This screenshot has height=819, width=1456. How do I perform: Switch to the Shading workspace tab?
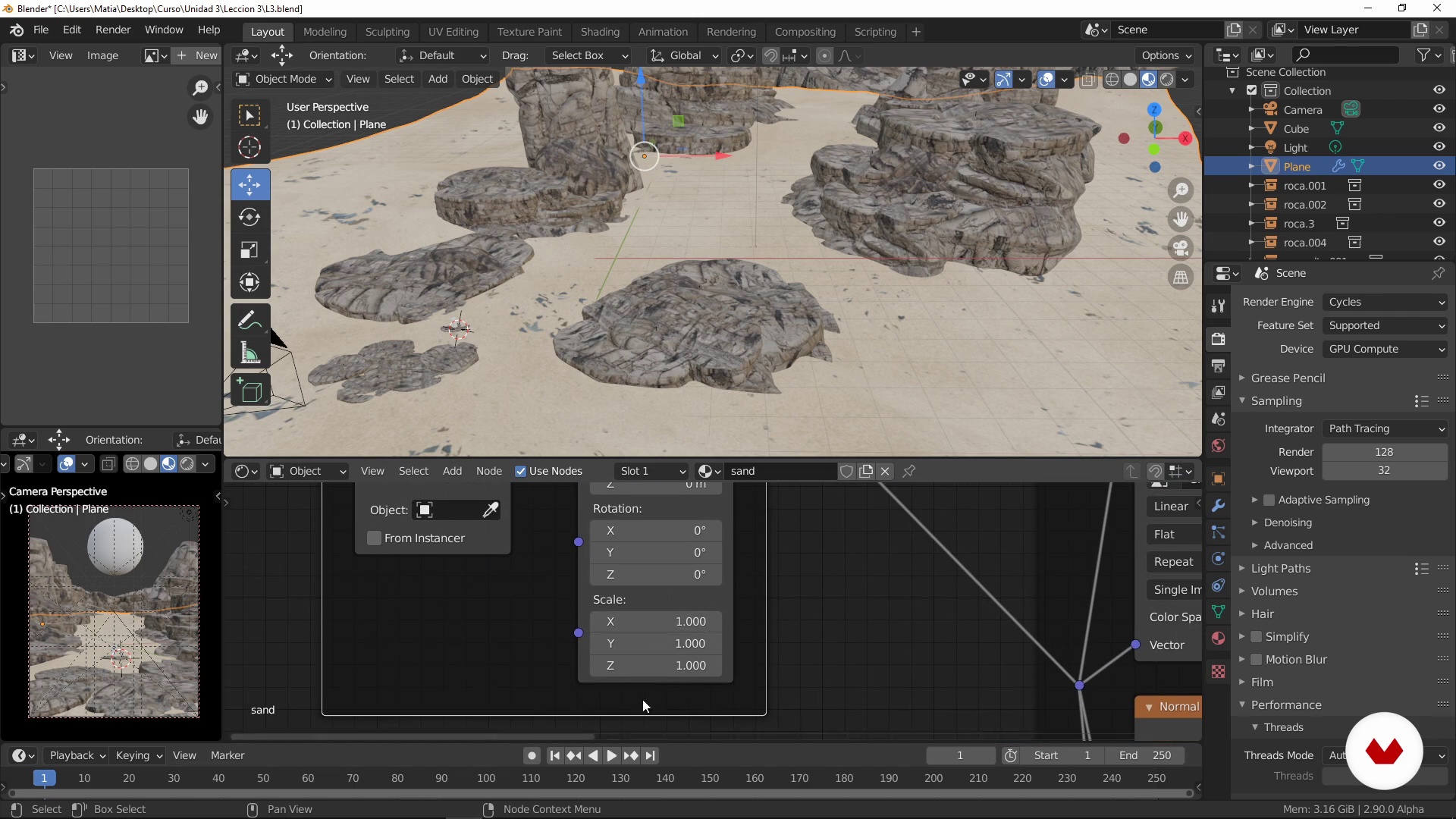click(600, 32)
